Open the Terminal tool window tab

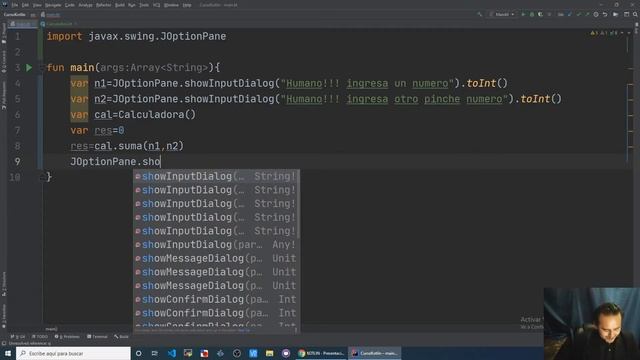[97, 337]
